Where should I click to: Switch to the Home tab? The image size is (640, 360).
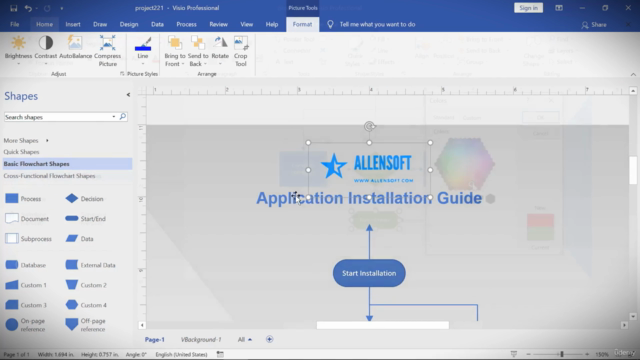click(44, 24)
